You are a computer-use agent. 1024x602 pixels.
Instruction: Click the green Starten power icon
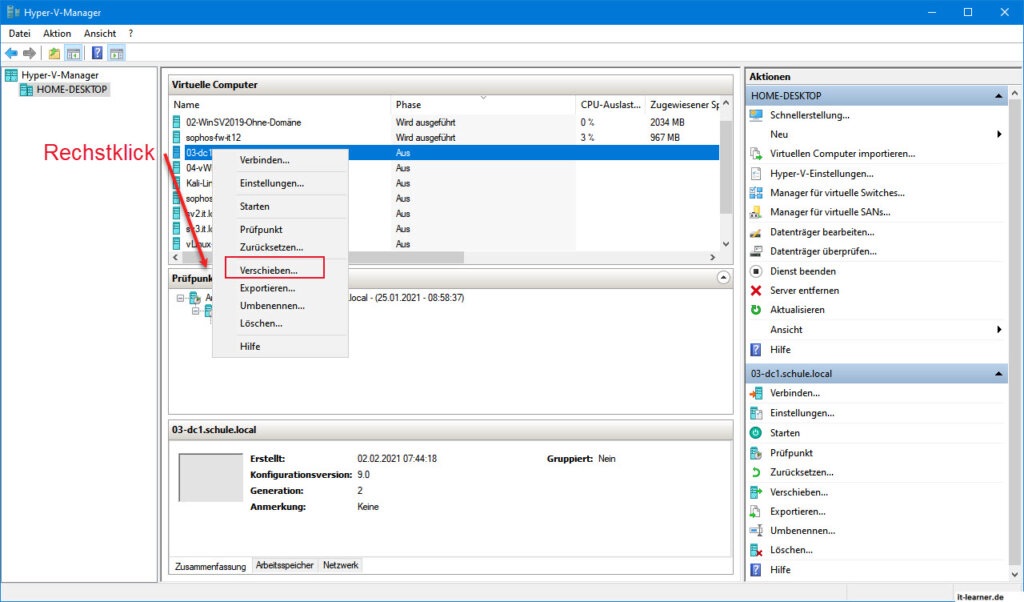[756, 433]
